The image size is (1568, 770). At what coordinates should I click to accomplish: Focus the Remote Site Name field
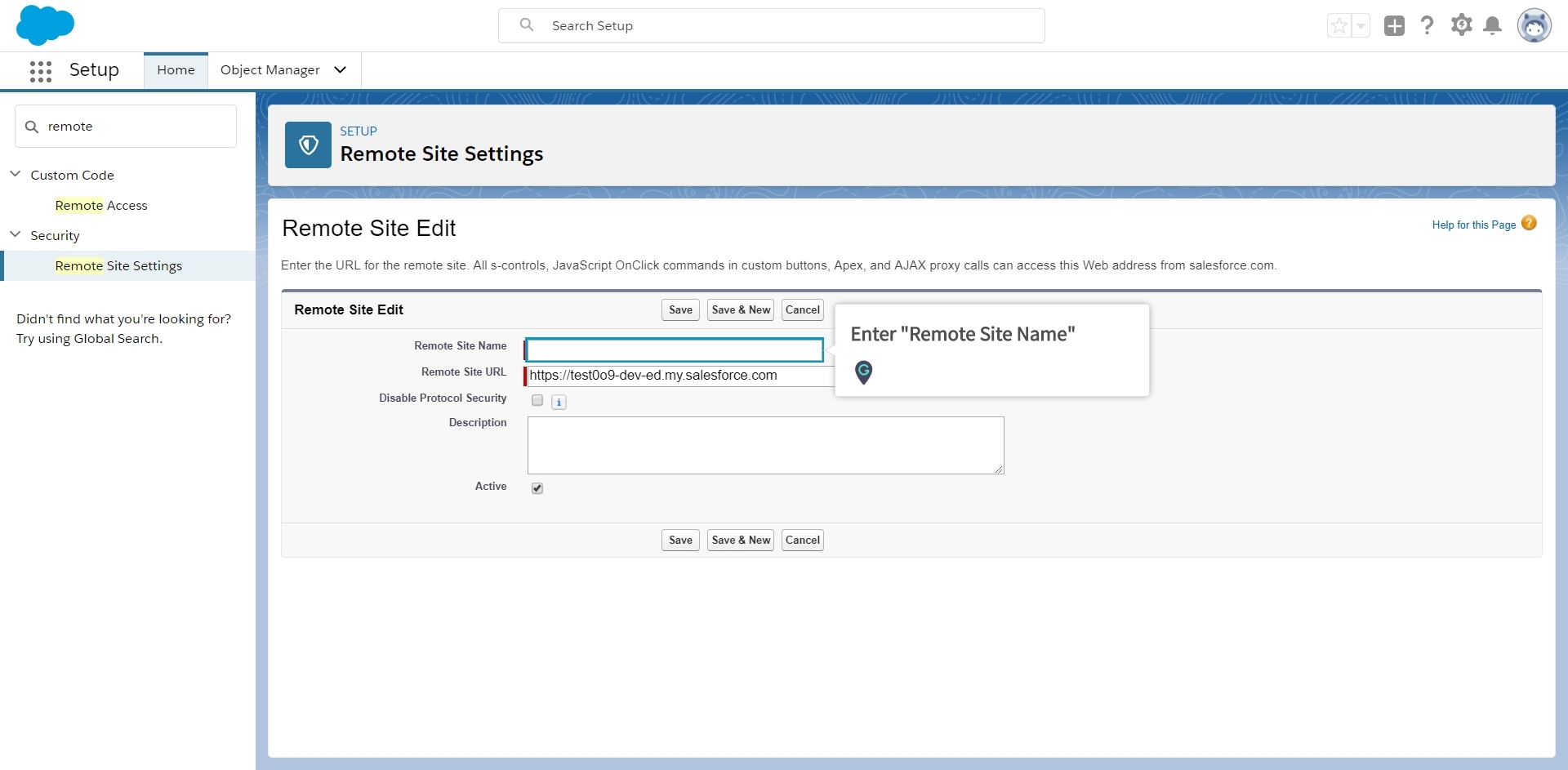675,350
